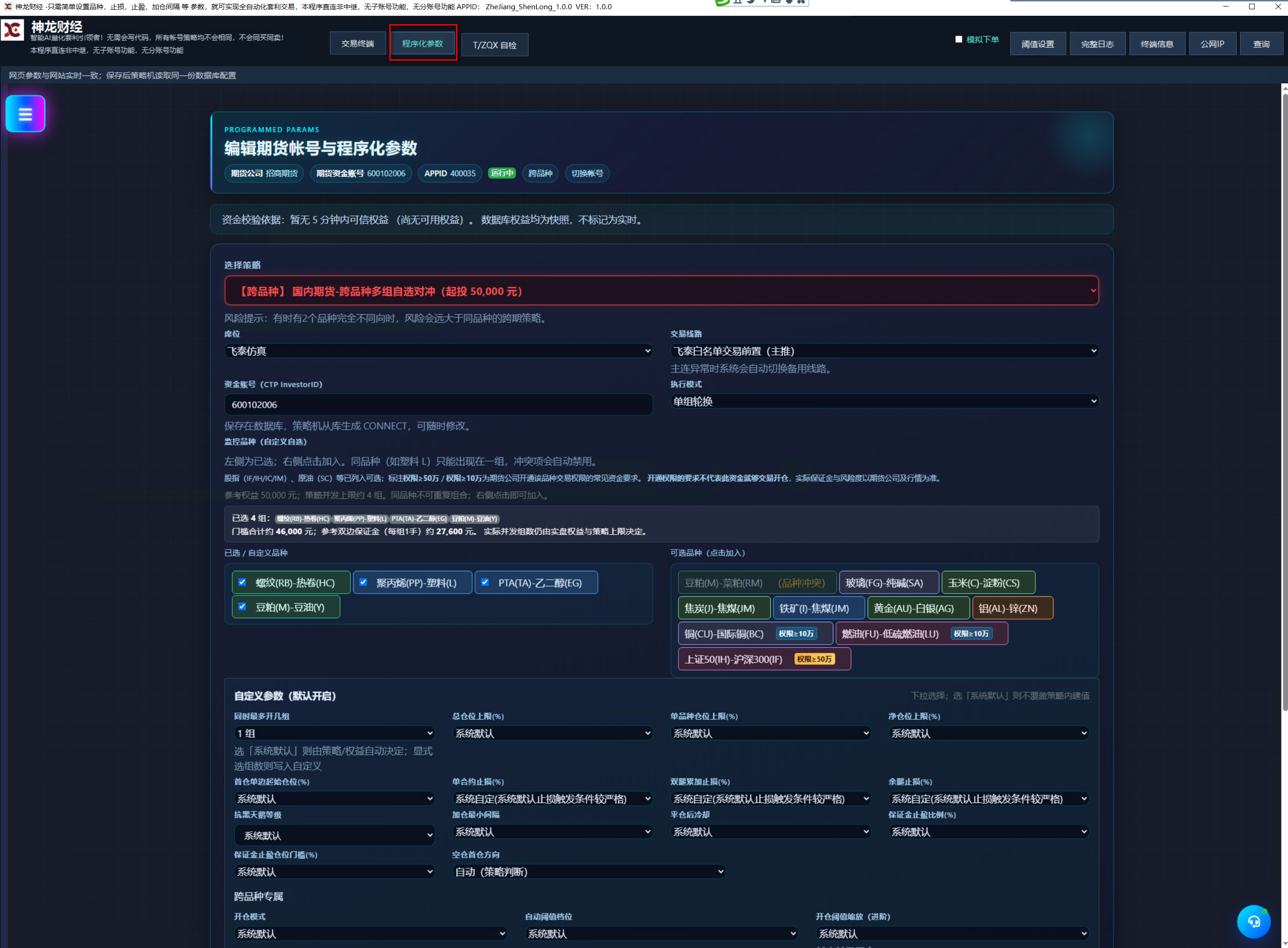Open the customer support headset chat bubble

(x=1254, y=922)
